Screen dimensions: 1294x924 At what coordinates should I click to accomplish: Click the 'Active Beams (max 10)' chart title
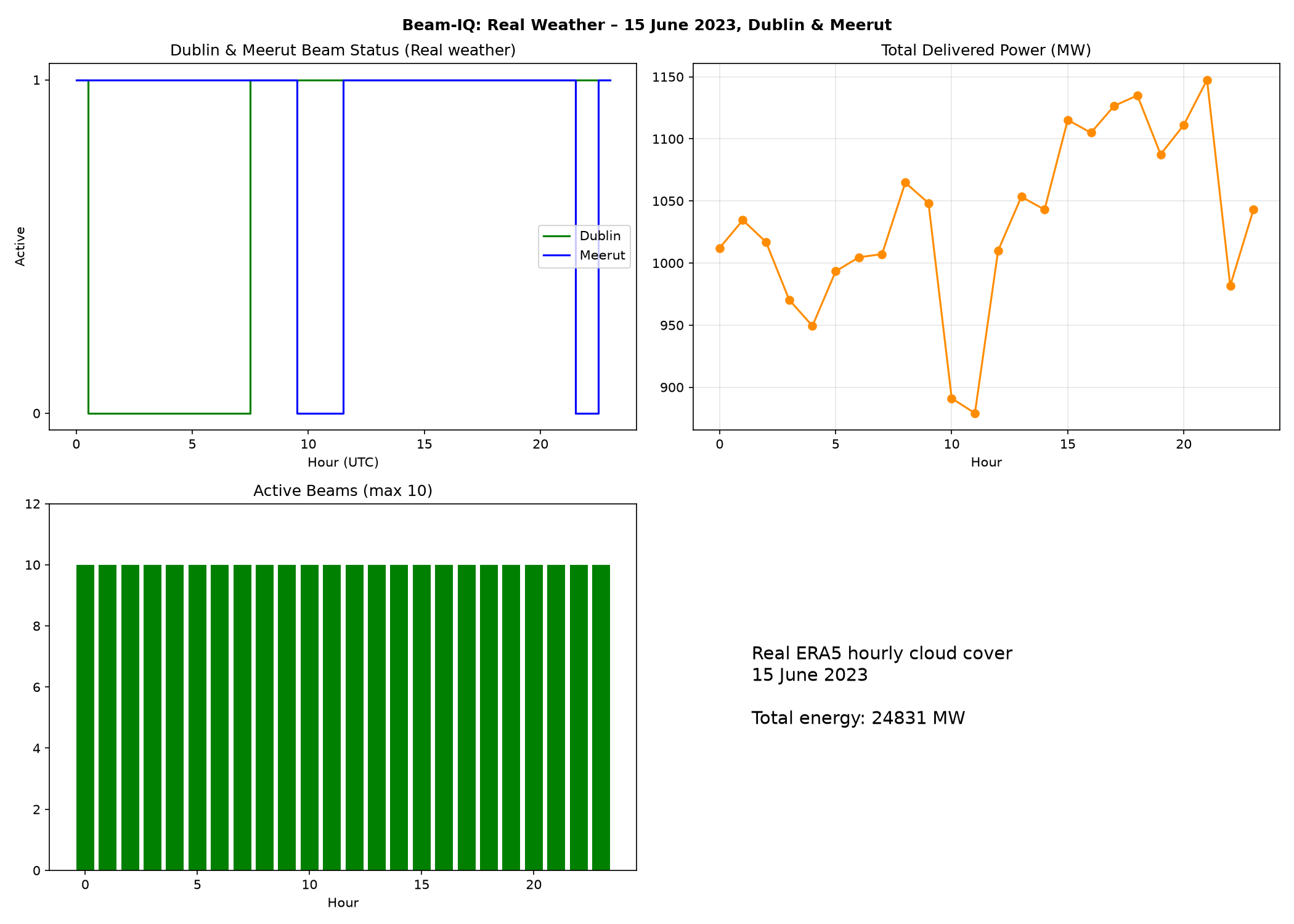pyautogui.click(x=343, y=491)
